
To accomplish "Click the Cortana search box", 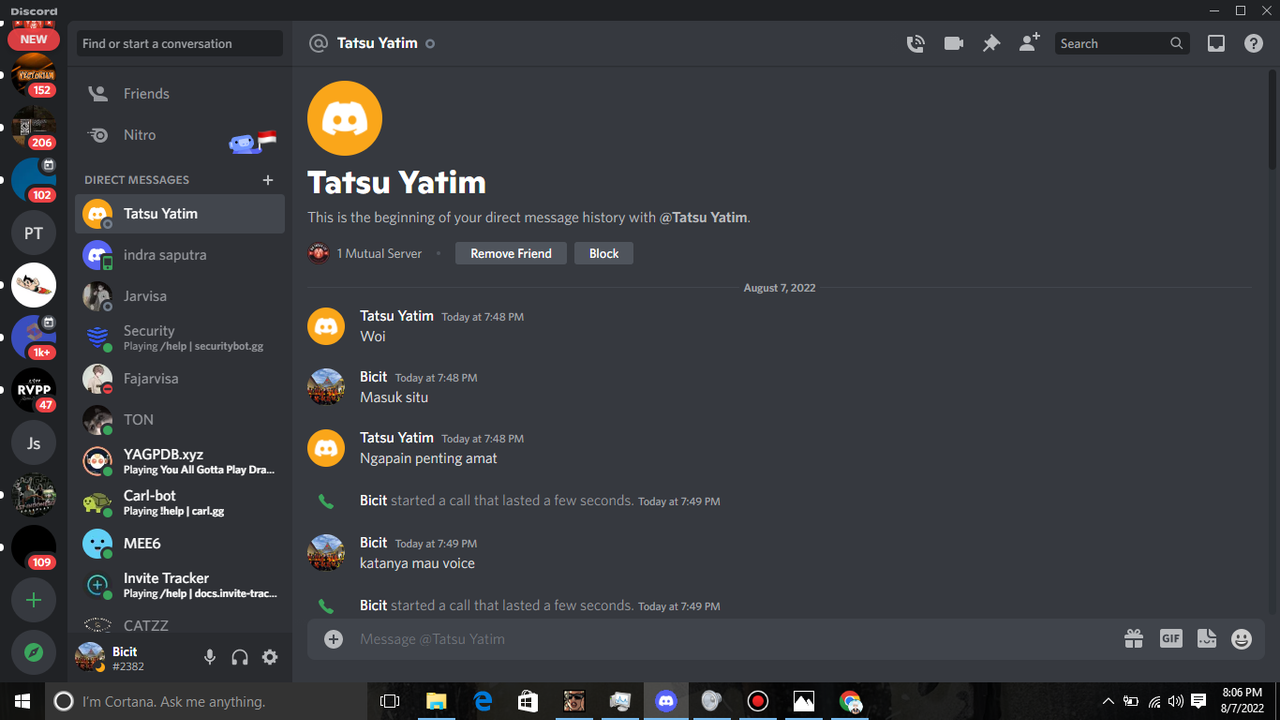I will (207, 701).
